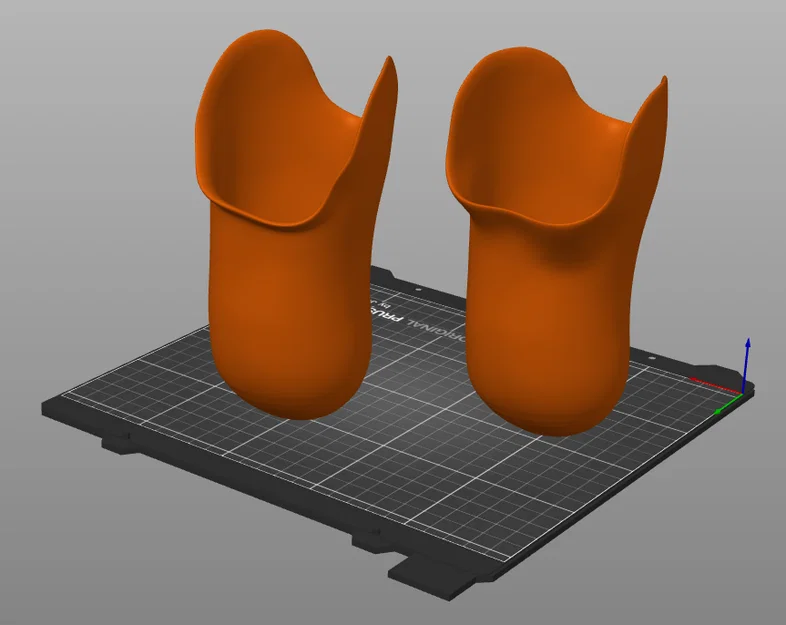
Task: Click empty gray background to deselect
Action: pyautogui.click(x=100, y=150)
